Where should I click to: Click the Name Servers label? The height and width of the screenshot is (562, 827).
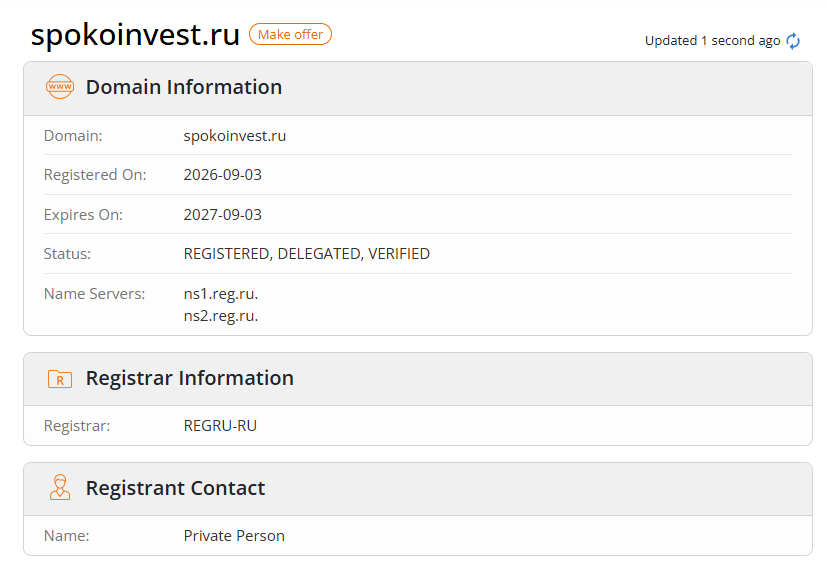tap(94, 294)
